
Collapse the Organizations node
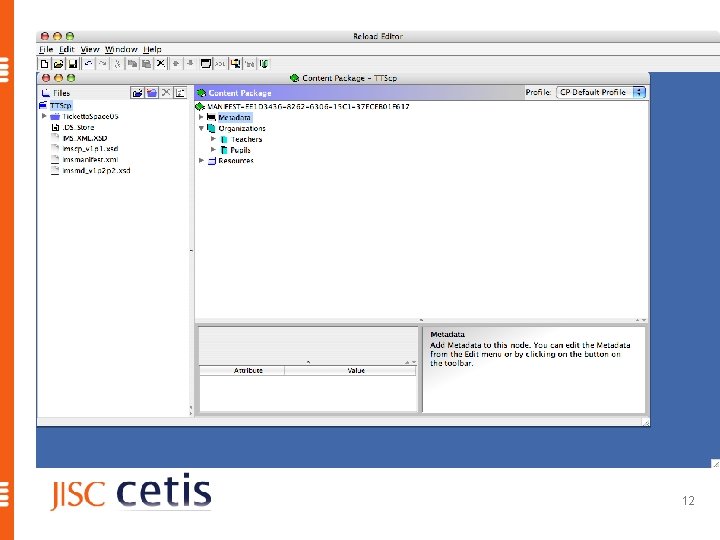pyautogui.click(x=201, y=129)
